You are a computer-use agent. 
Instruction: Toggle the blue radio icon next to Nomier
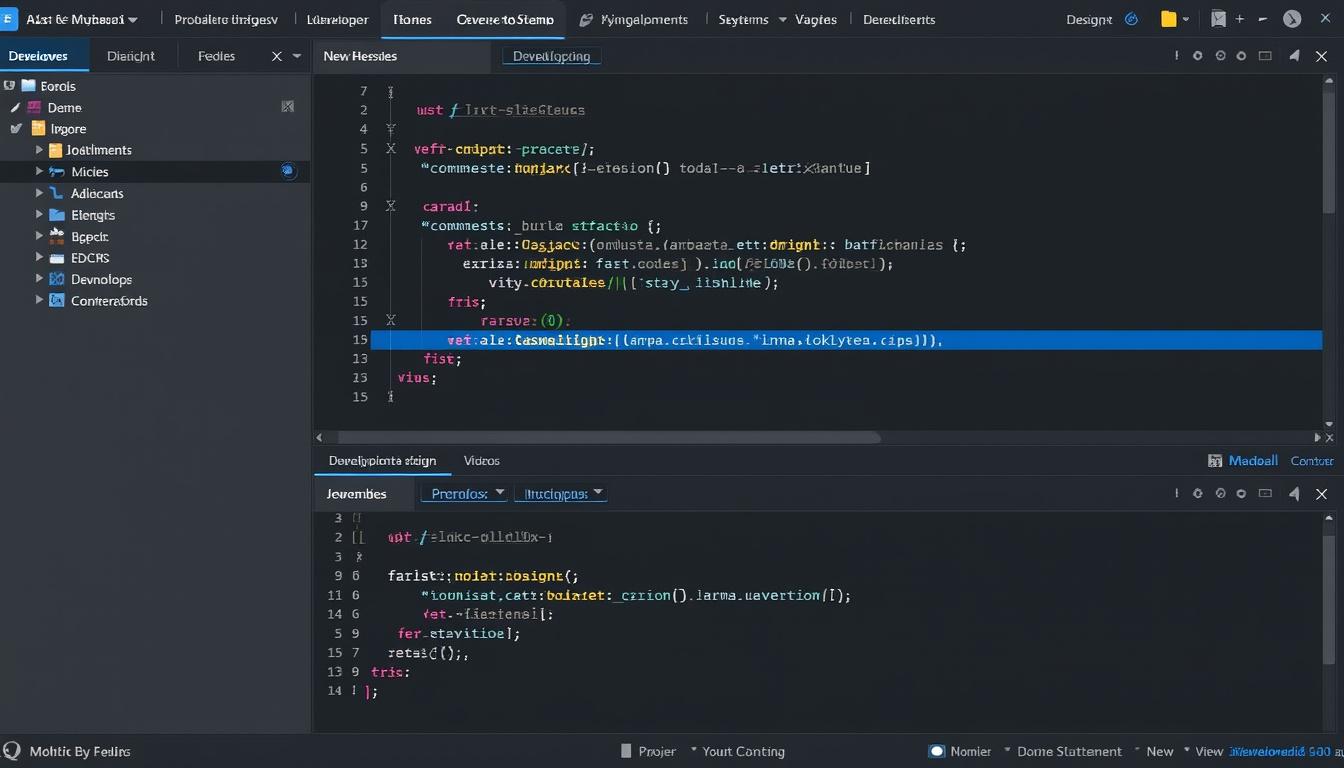(937, 751)
